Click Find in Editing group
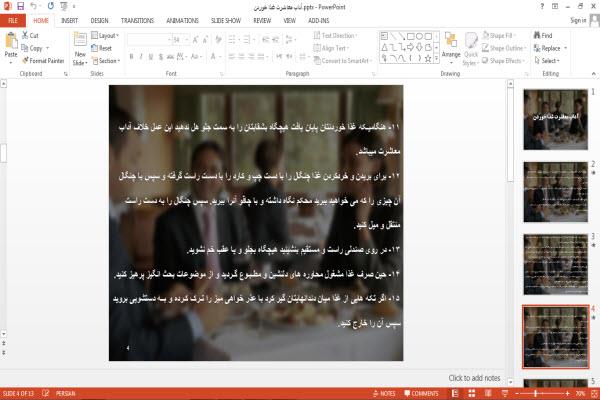 (543, 35)
